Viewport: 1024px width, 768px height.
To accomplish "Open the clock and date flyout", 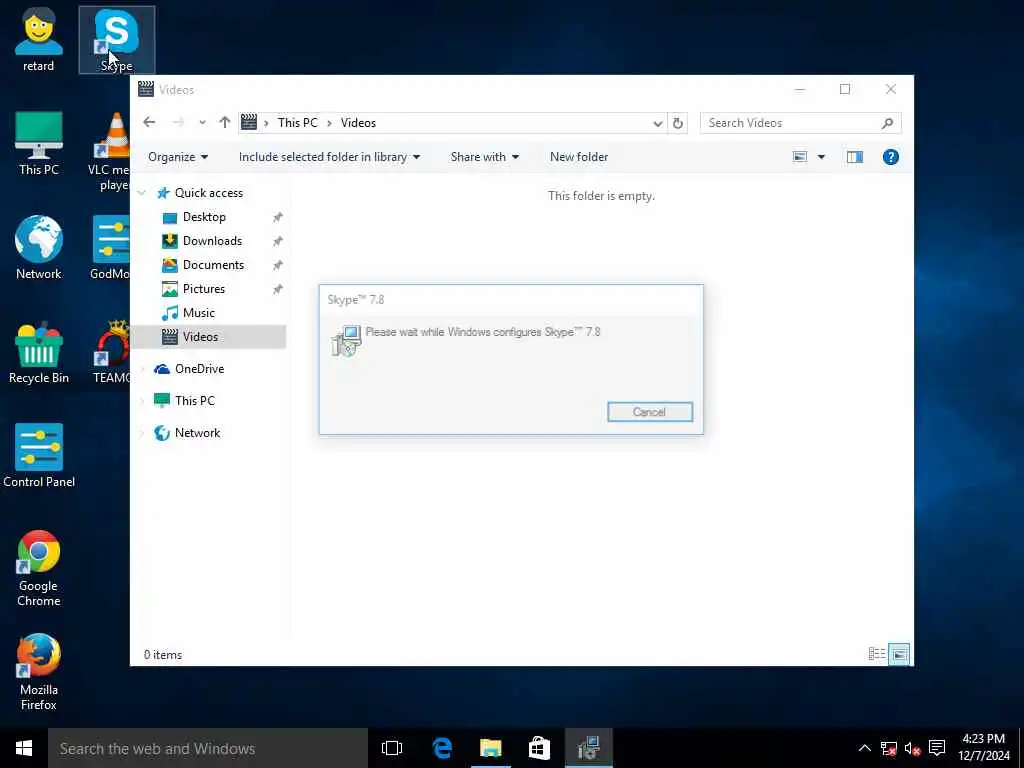I will (x=984, y=748).
